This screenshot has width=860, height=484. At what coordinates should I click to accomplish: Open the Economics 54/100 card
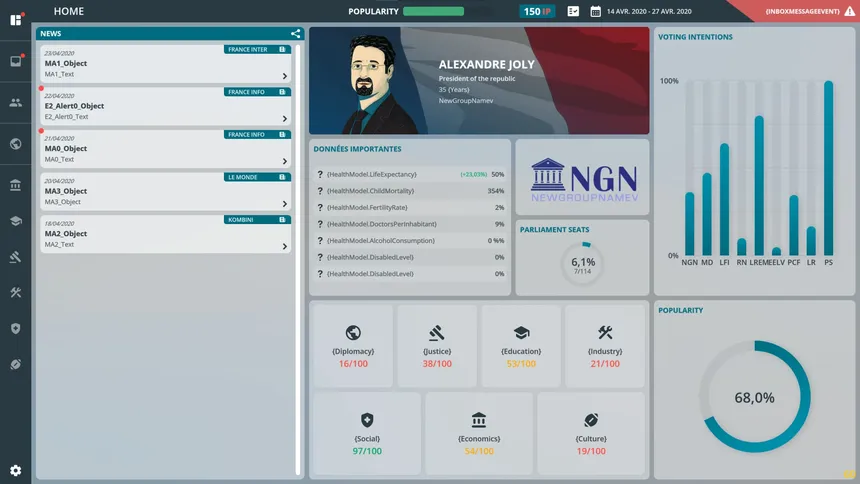tap(479, 434)
